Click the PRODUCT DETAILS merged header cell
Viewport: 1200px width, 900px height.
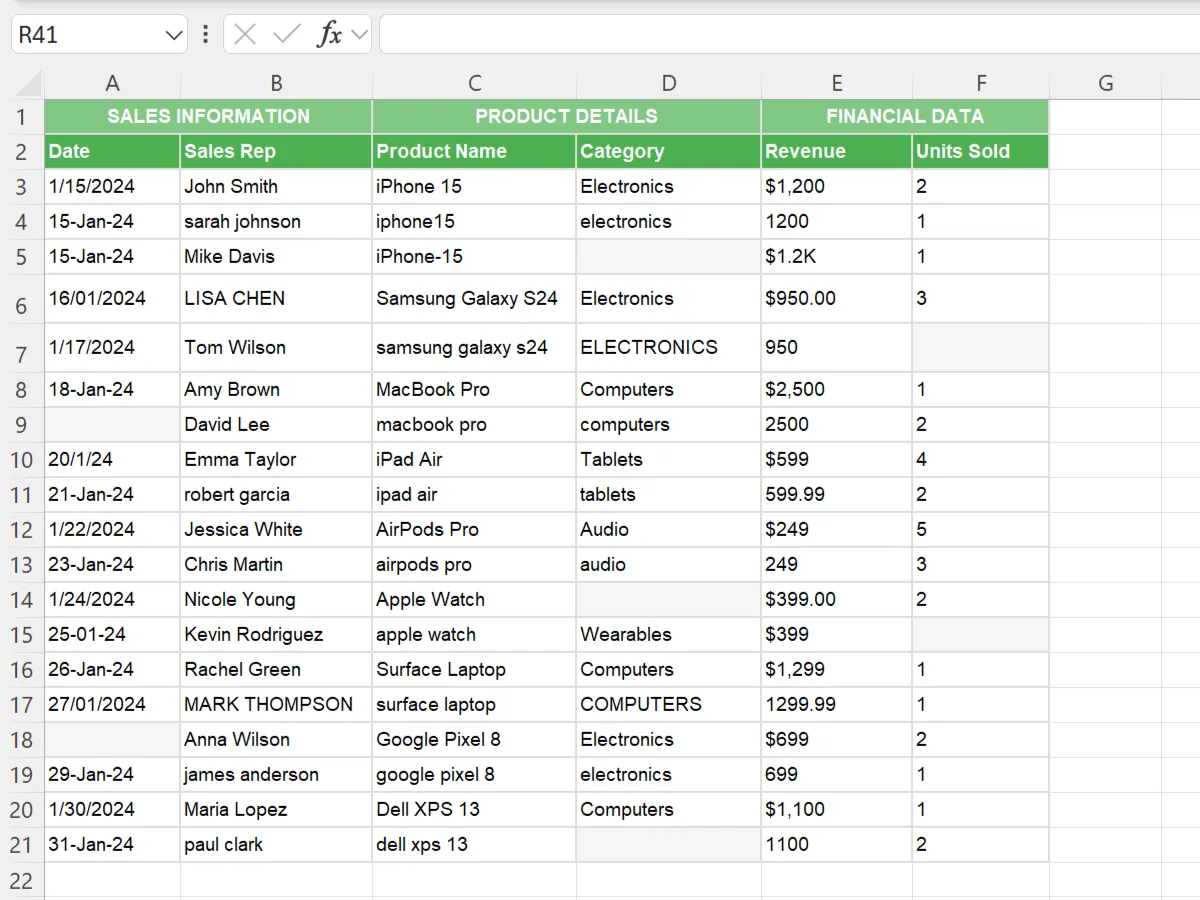coord(565,116)
